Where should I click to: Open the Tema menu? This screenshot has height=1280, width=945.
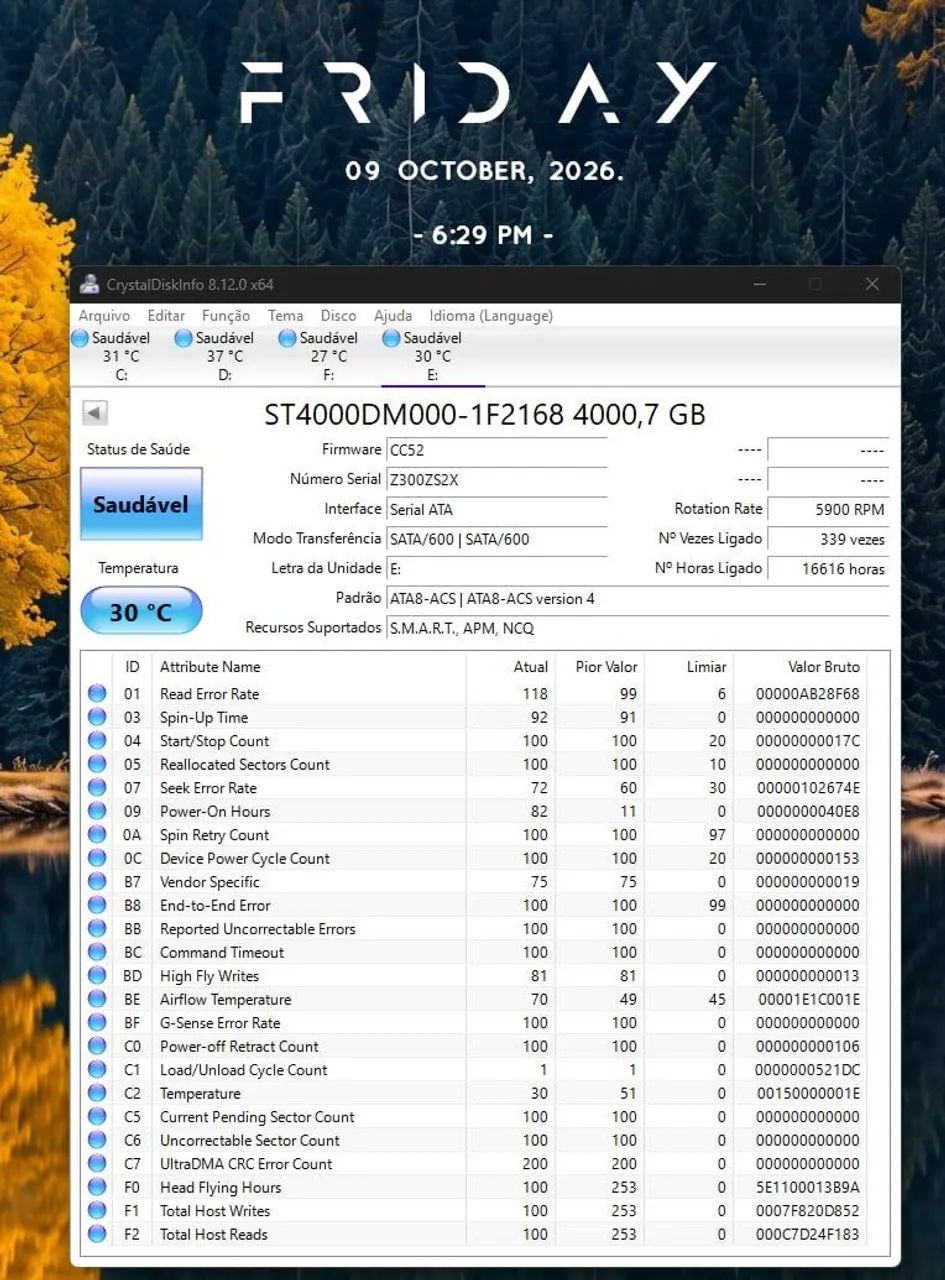point(285,315)
